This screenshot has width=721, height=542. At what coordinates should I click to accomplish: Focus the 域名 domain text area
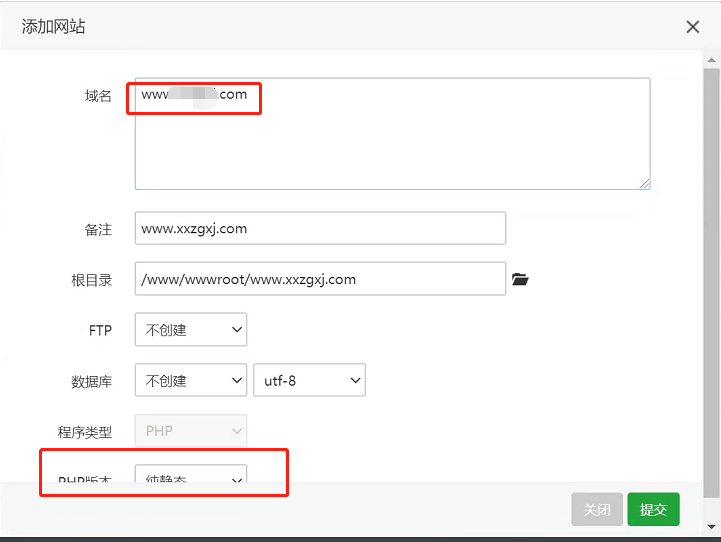(392, 140)
